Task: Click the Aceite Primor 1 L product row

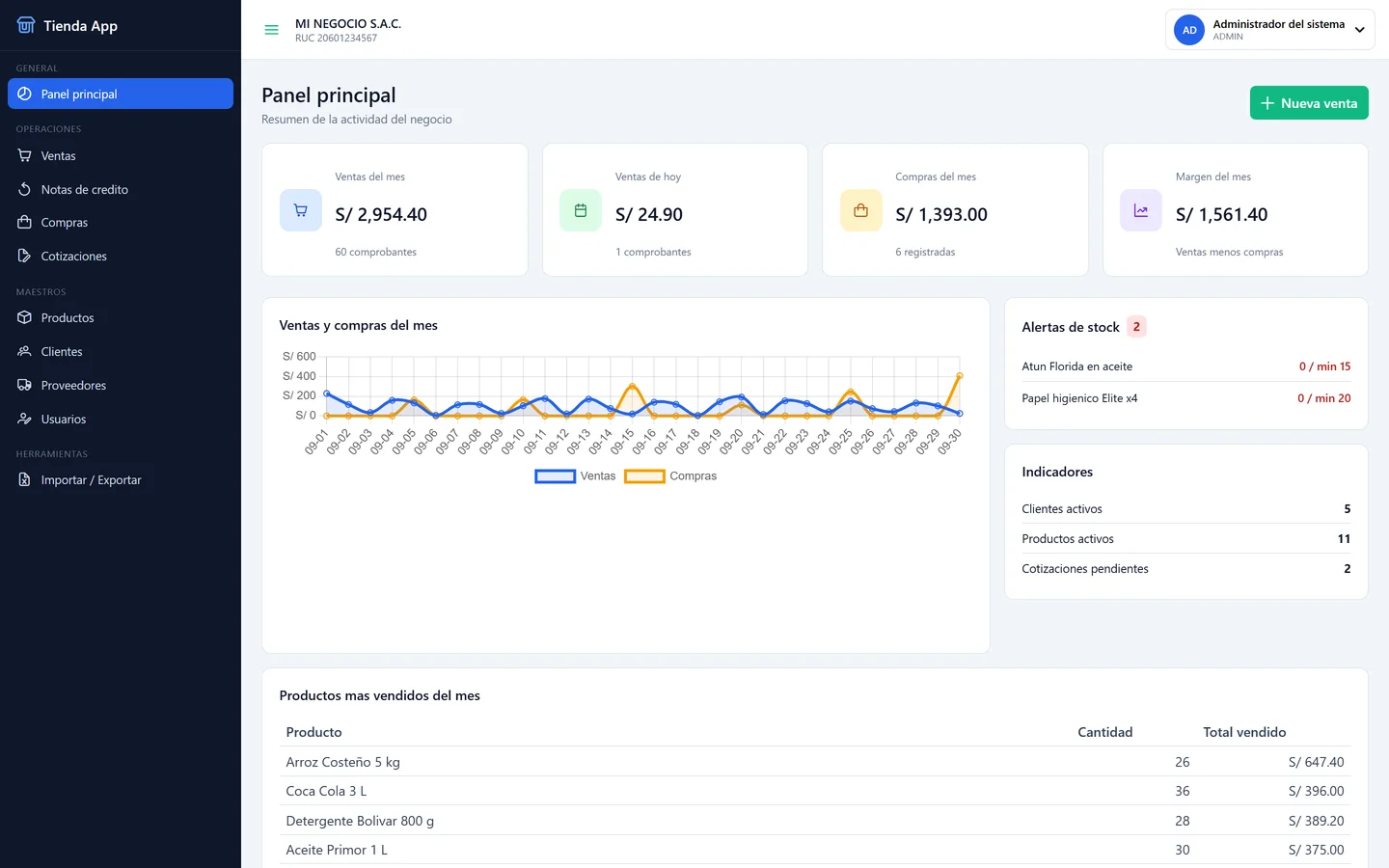Action: pyautogui.click(x=815, y=850)
